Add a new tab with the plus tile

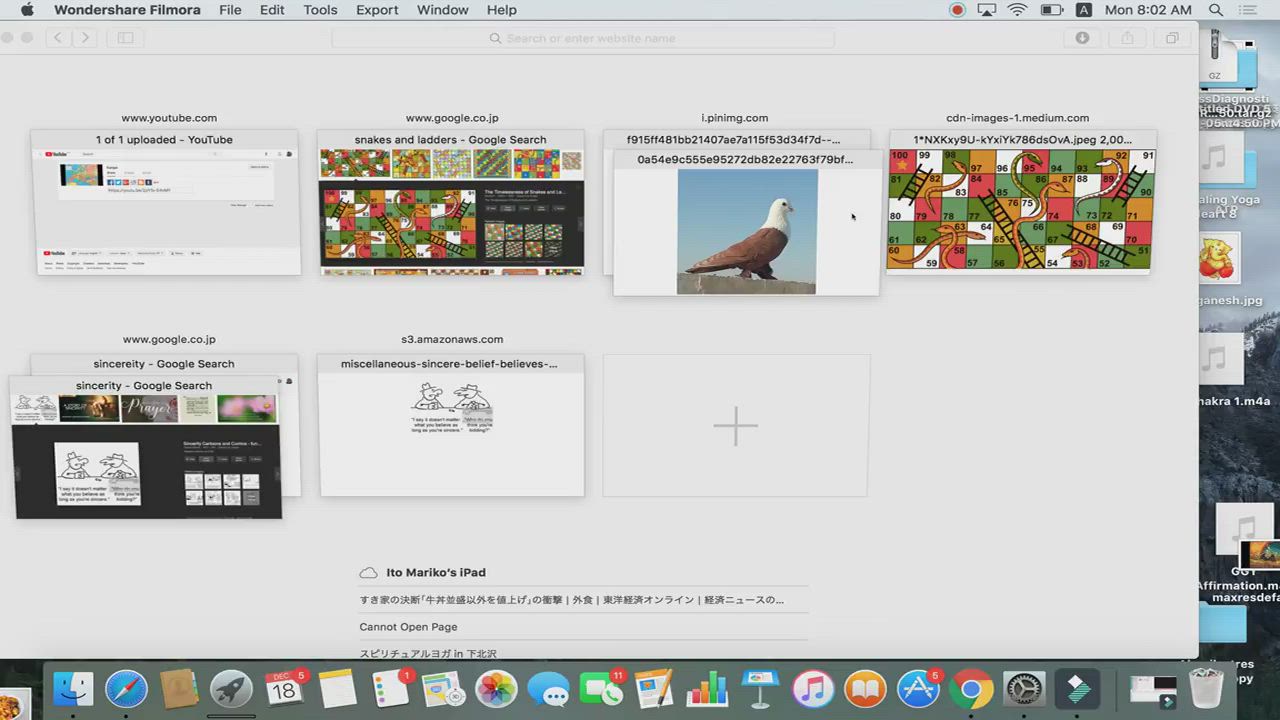pos(735,426)
